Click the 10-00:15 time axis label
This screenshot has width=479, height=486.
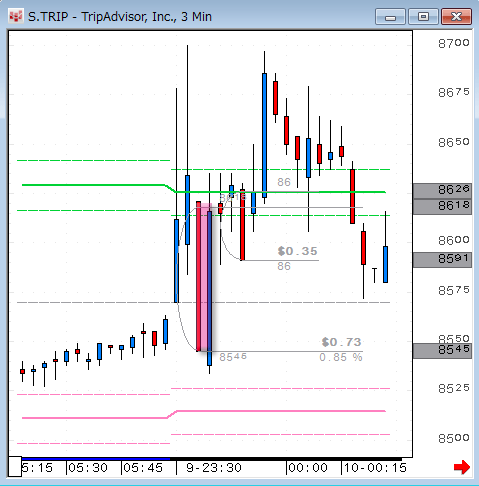pos(375,468)
